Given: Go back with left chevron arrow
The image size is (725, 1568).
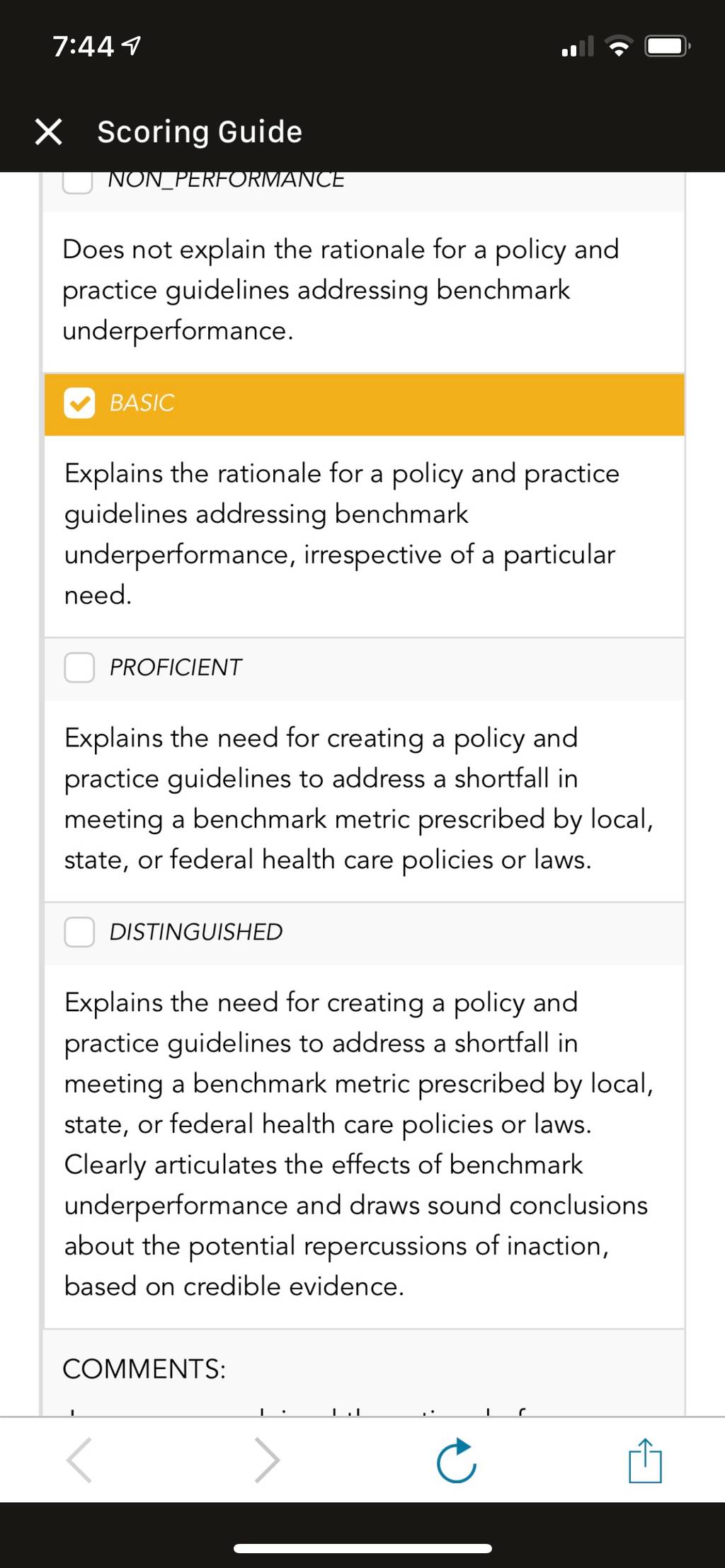Looking at the screenshot, I should point(79,1460).
